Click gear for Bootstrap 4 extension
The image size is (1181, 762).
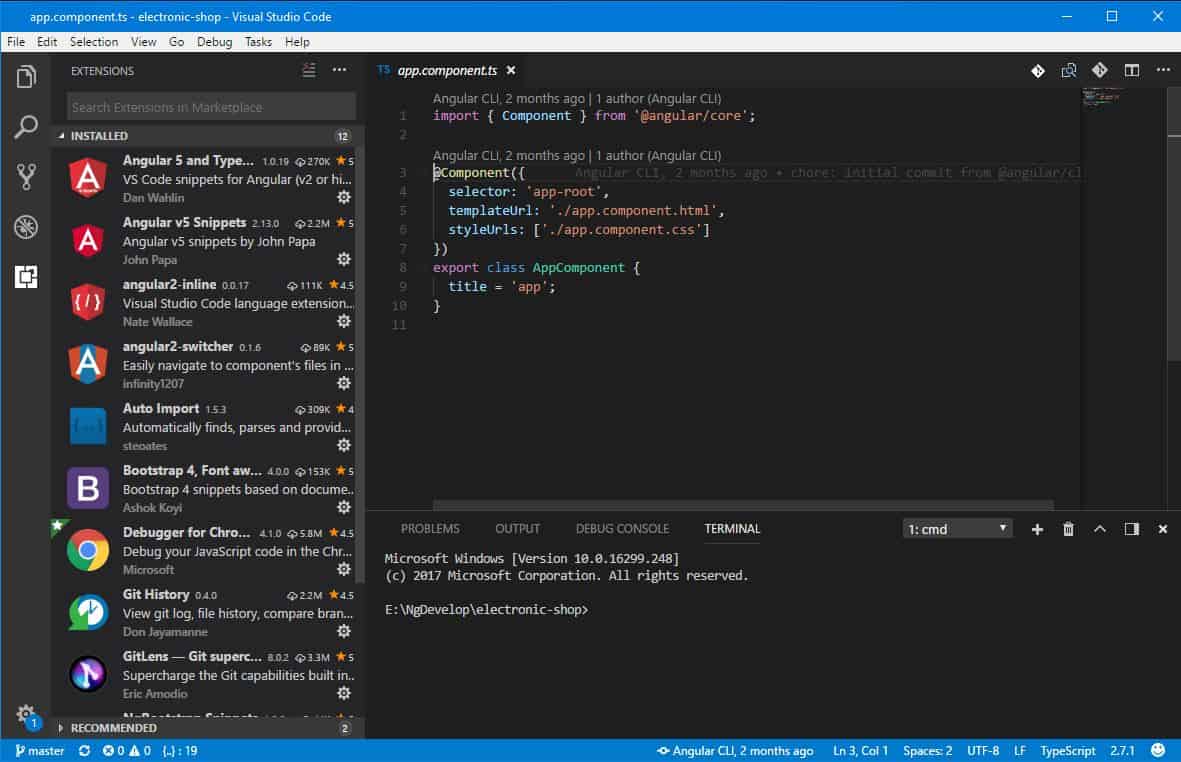344,507
